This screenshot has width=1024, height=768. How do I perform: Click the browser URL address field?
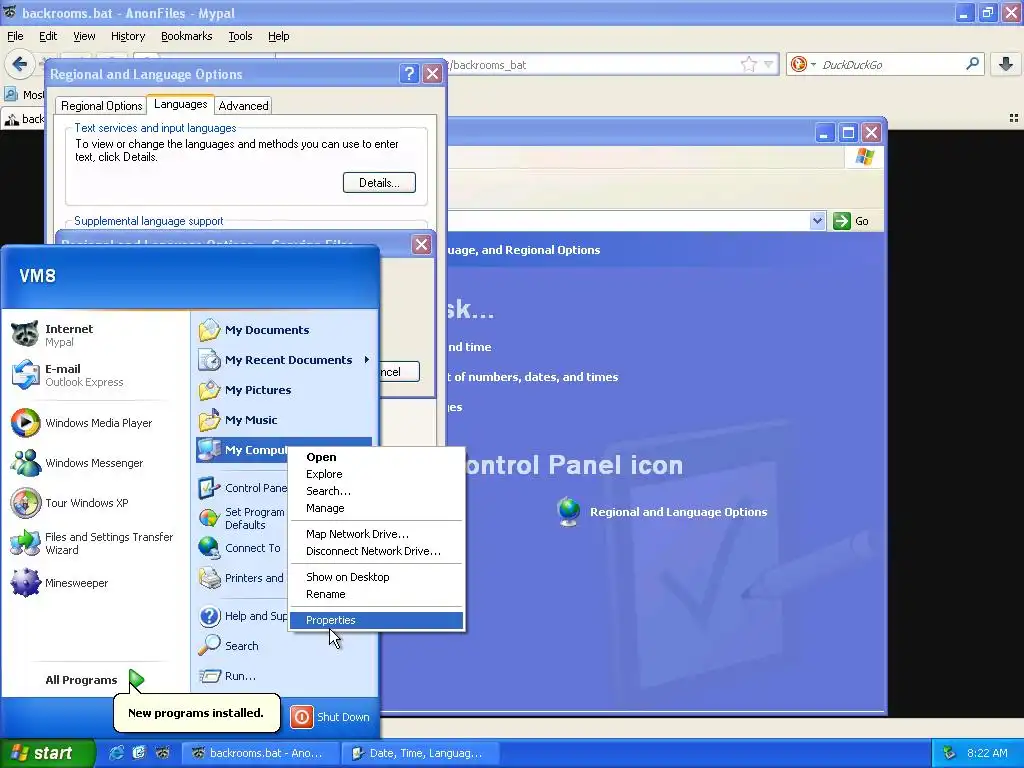click(591, 65)
